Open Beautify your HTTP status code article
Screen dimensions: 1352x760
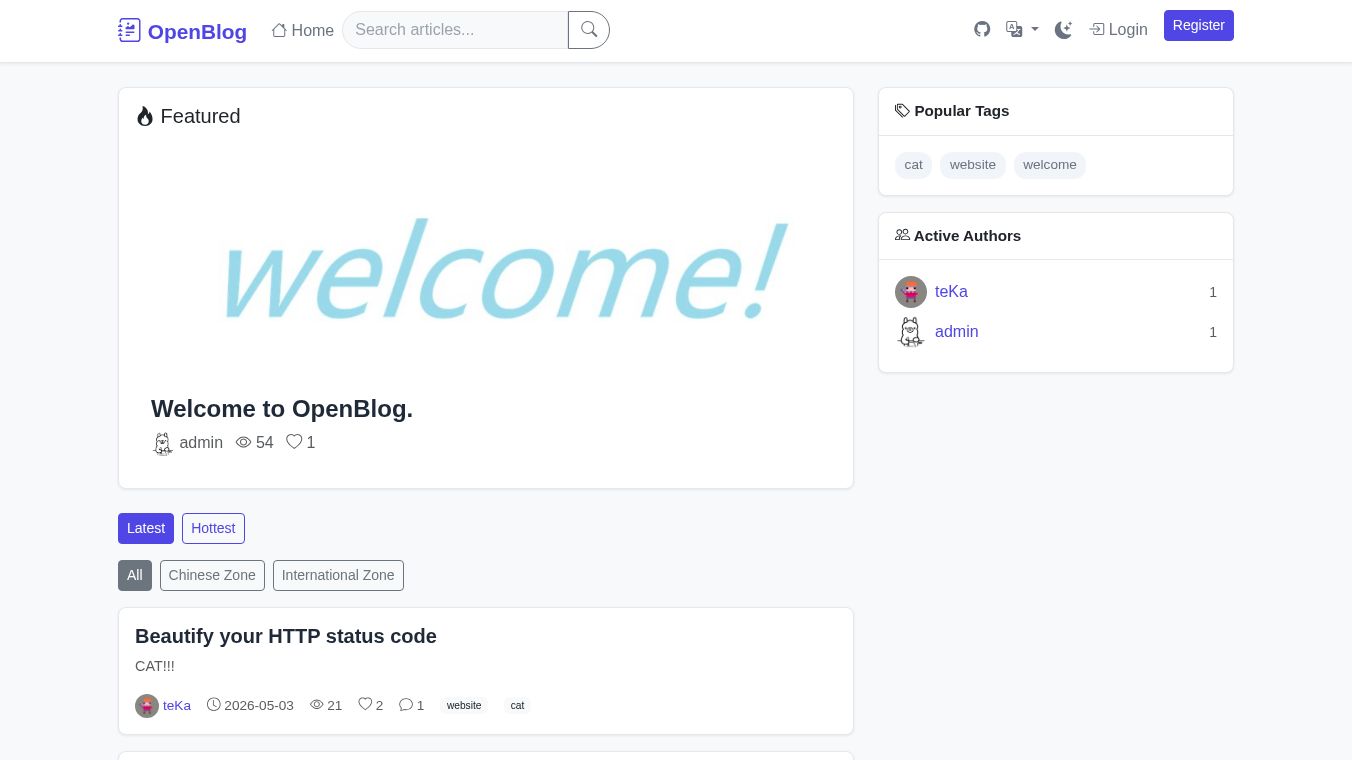286,636
